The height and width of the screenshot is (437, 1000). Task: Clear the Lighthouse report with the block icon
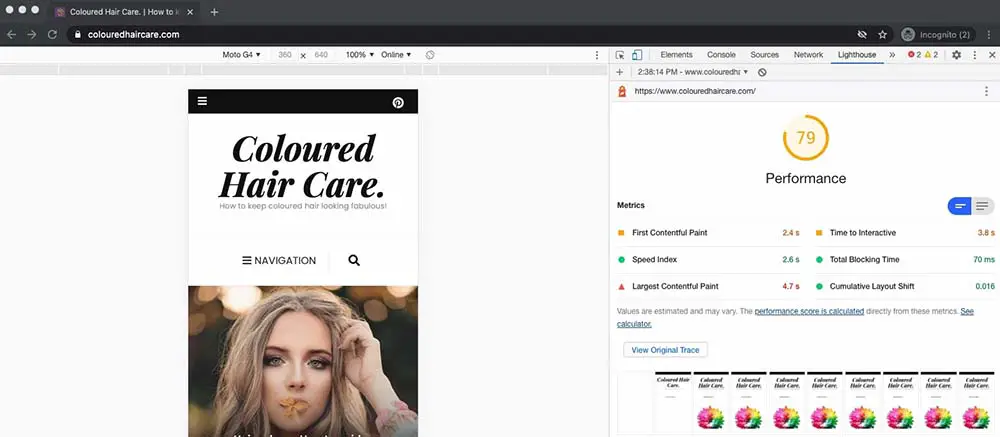(762, 72)
